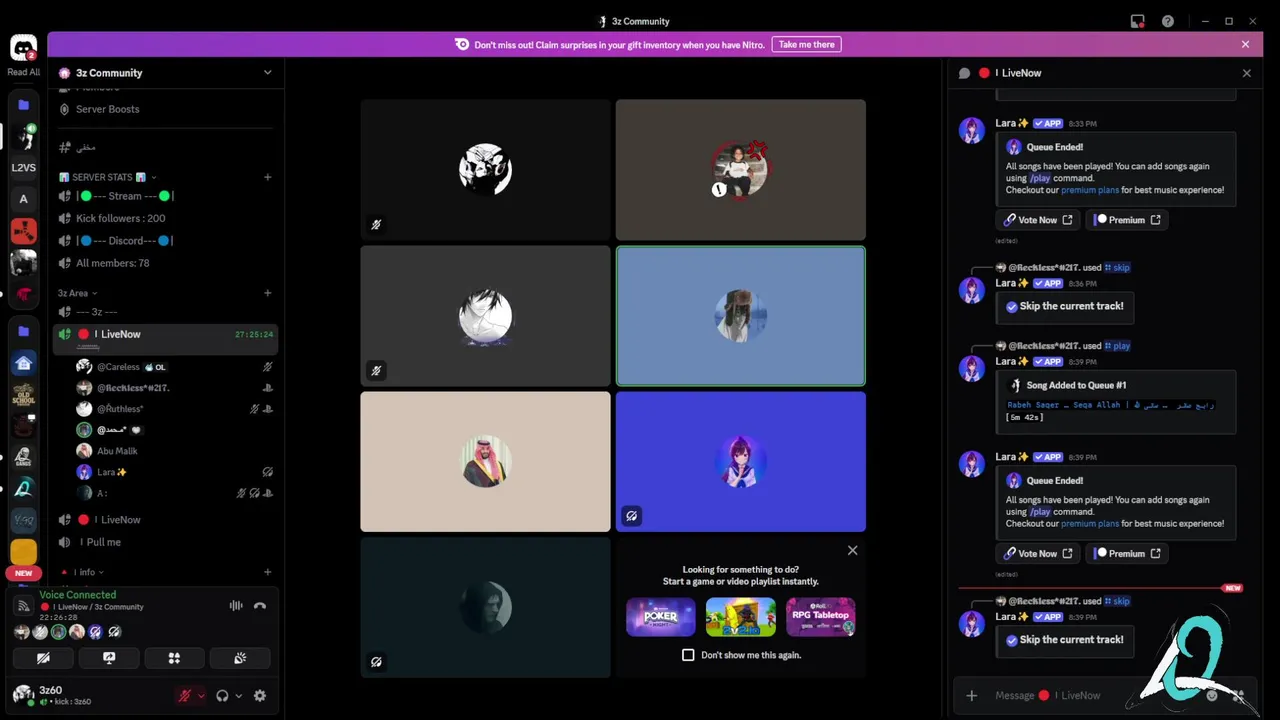Screen dimensions: 1280x720
Task: Open voice connection quality info icon
Action: tap(23, 606)
